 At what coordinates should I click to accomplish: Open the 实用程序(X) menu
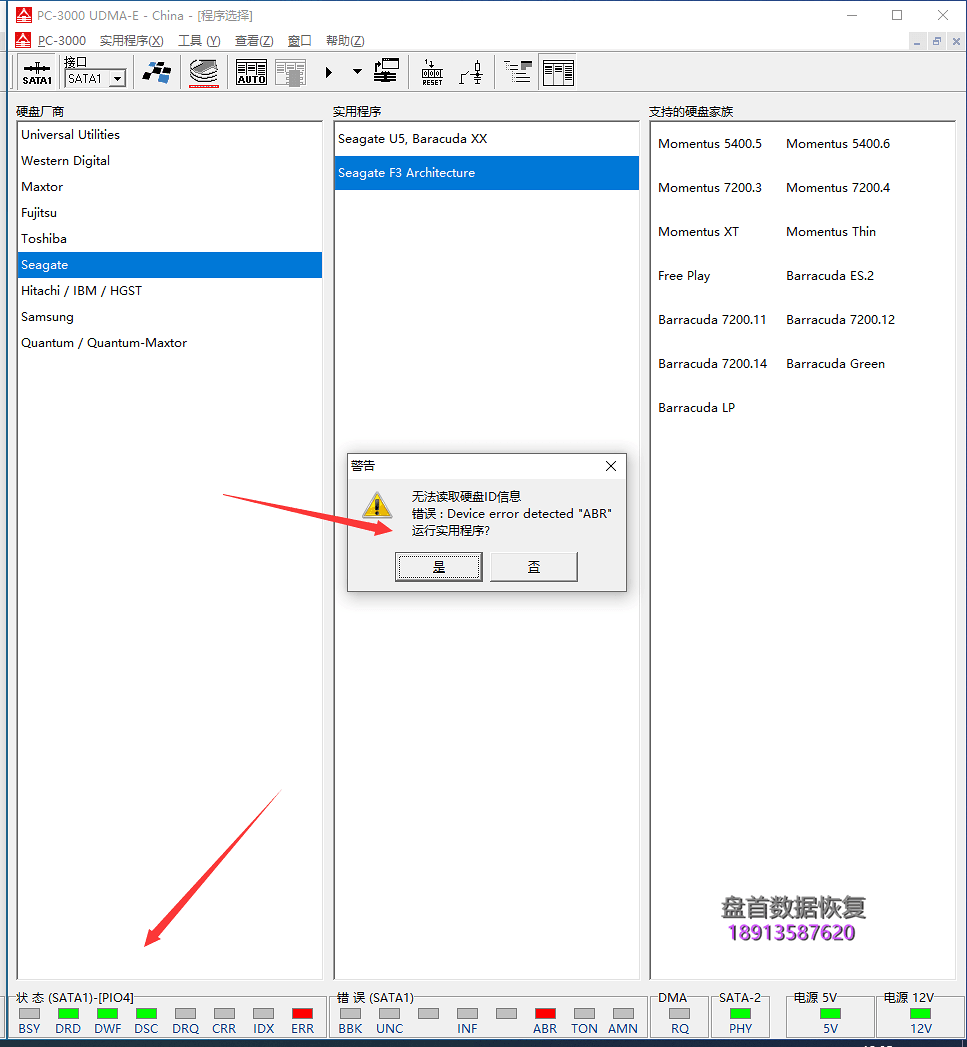tap(132, 41)
